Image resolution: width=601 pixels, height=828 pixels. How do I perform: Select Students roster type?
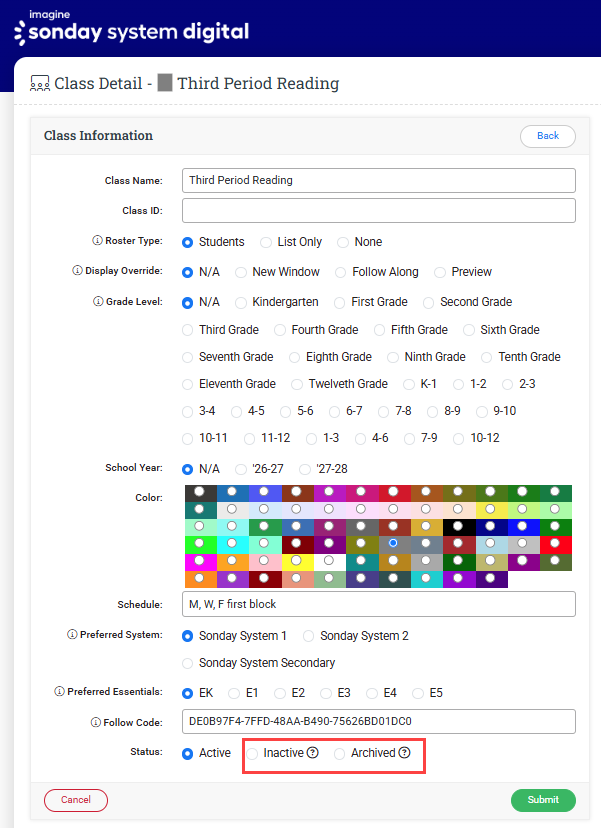187,242
